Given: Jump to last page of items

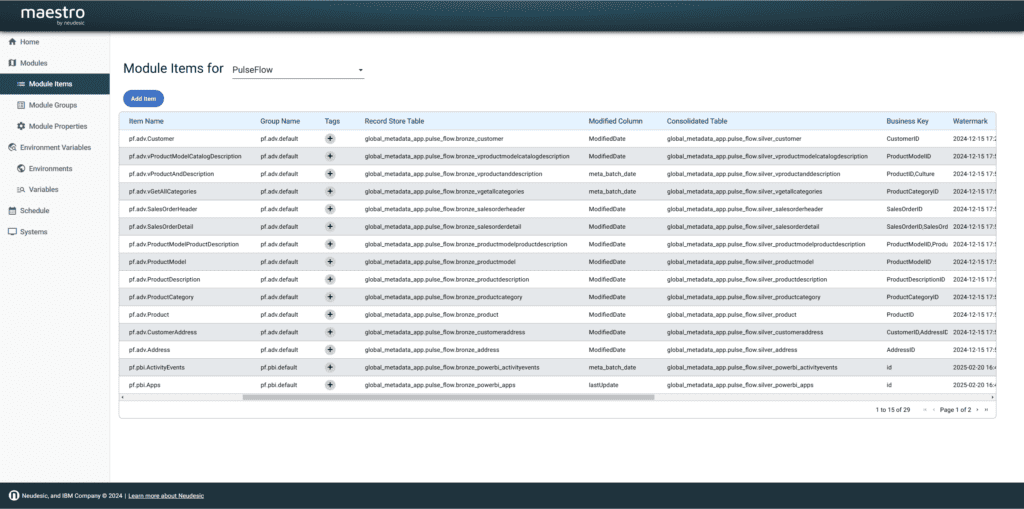Looking at the screenshot, I should tap(986, 410).
